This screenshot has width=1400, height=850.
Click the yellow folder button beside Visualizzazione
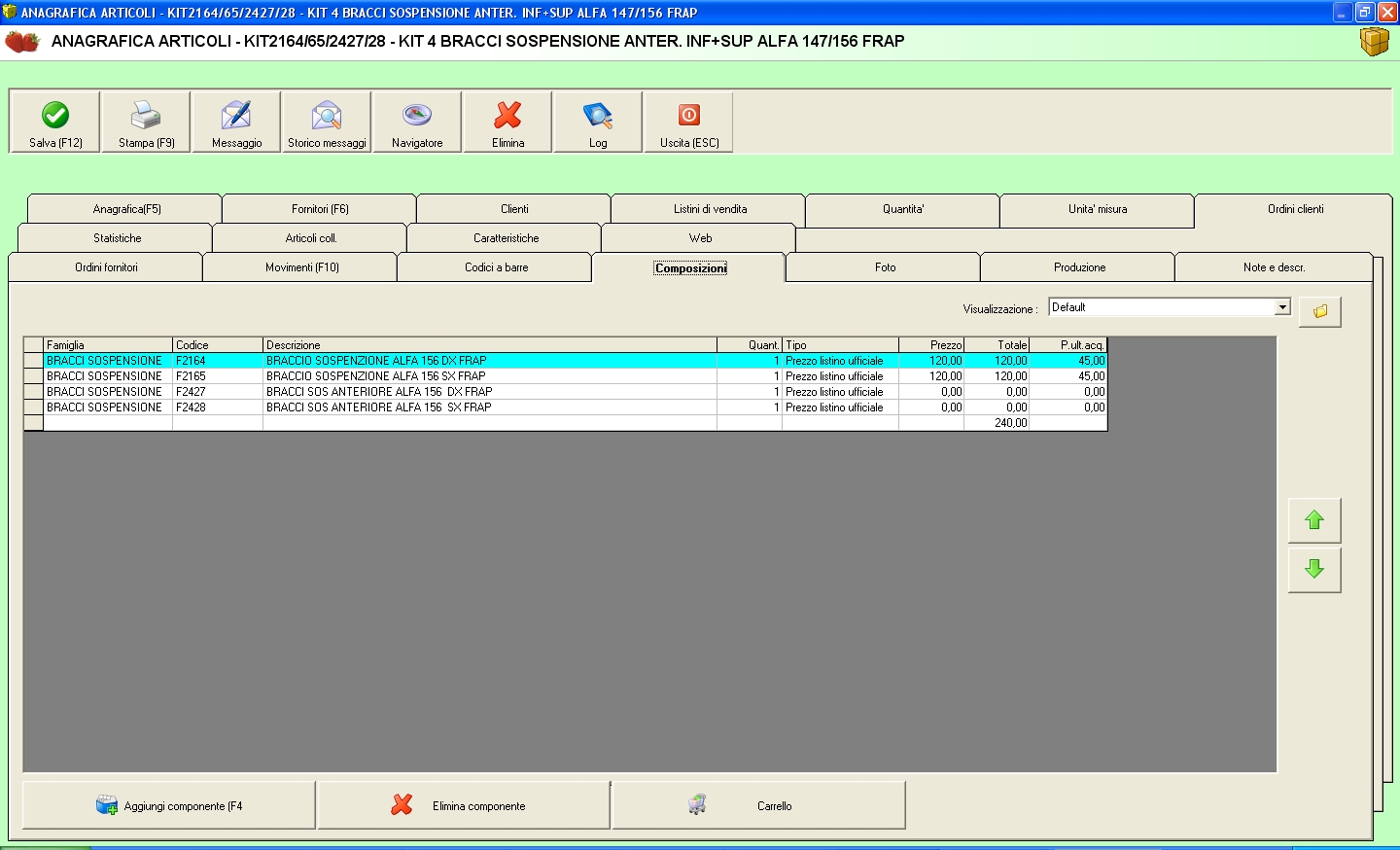[x=1320, y=311]
